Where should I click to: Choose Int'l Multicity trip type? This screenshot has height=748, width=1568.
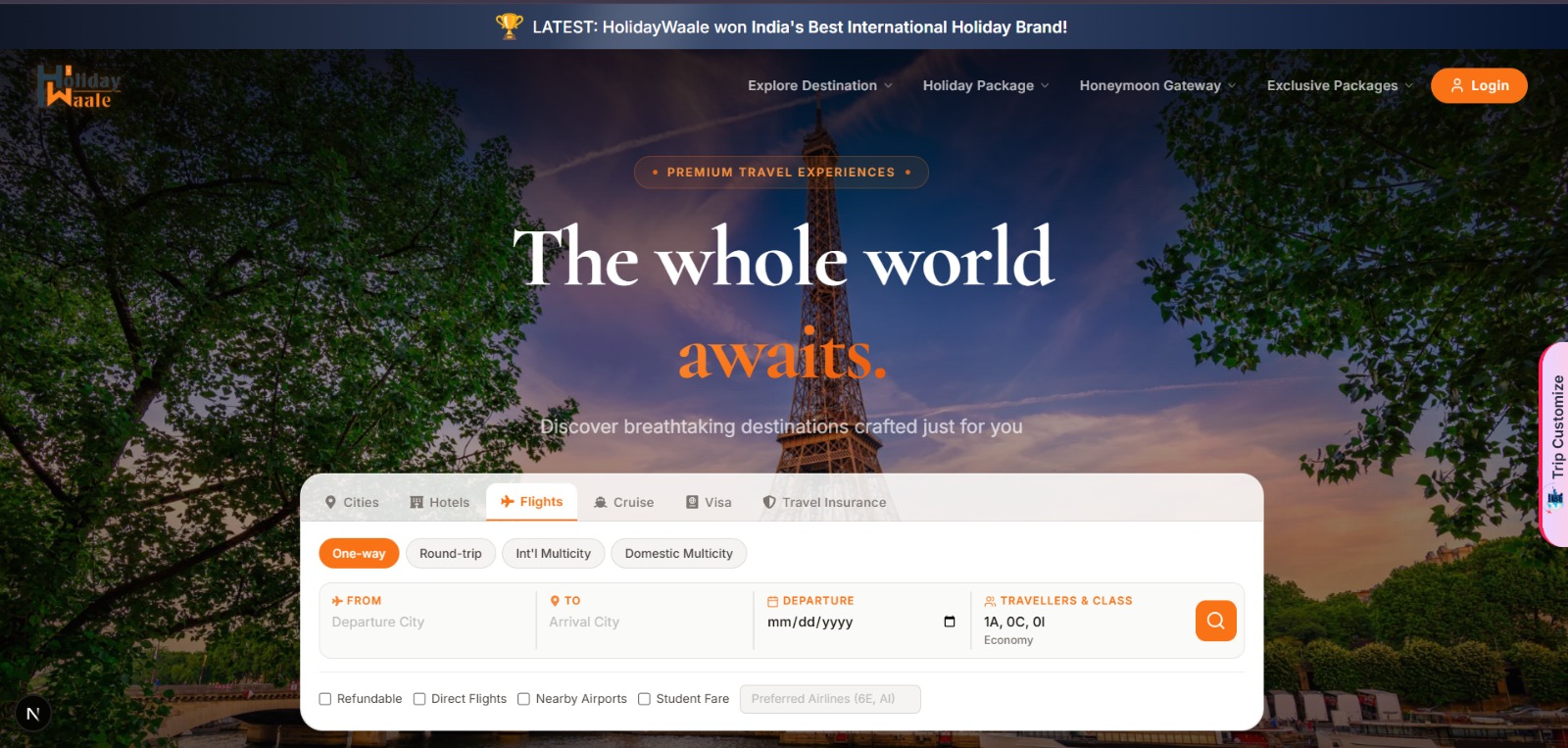(x=553, y=553)
